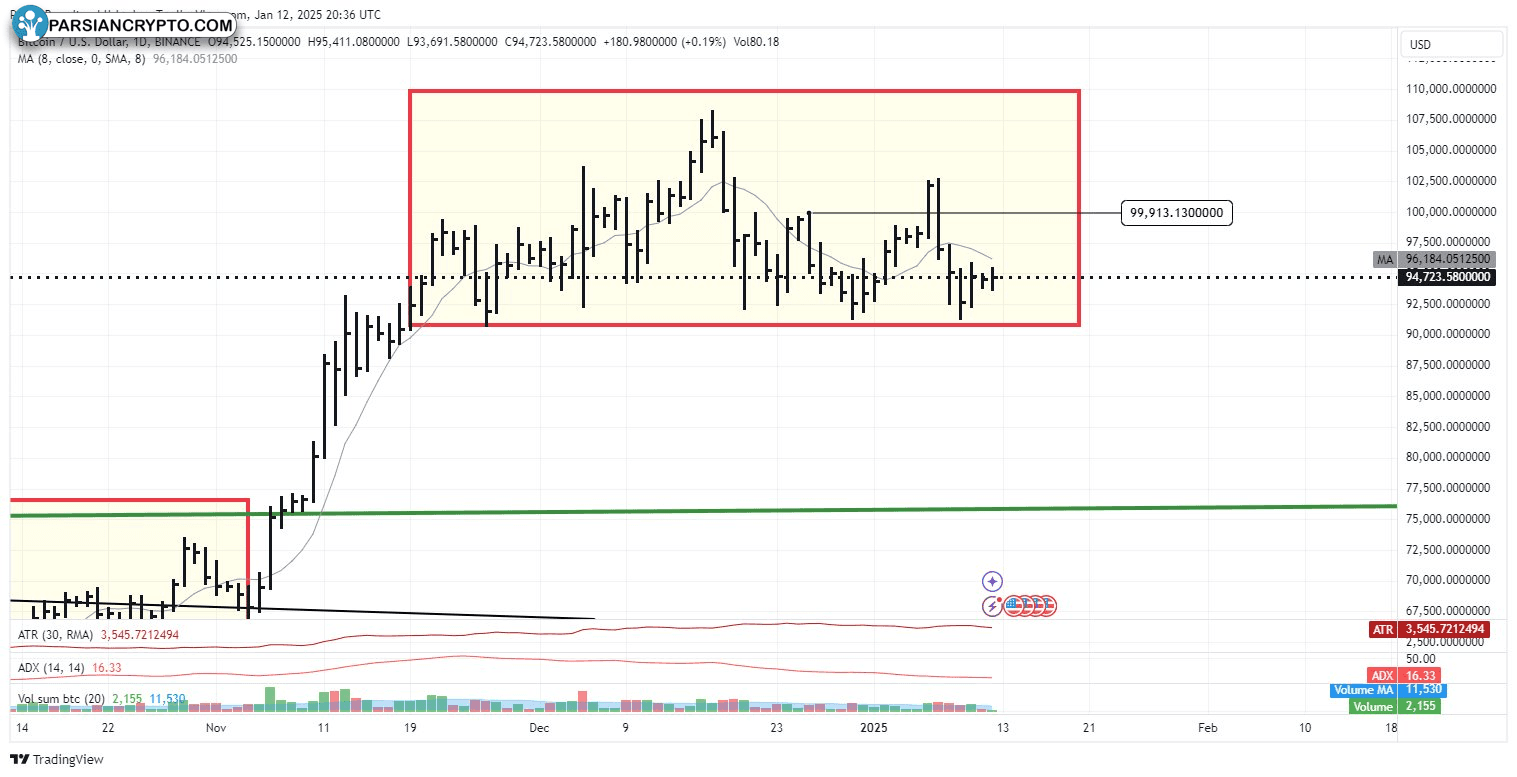Image resolution: width=1517 pixels, height=777 pixels.
Task: Click the Feb label on the time axis
Action: click(x=1207, y=728)
